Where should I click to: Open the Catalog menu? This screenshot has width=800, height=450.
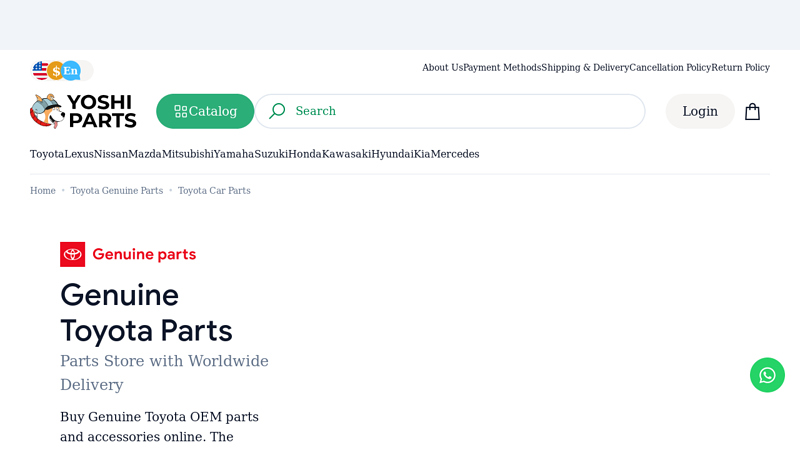point(205,111)
